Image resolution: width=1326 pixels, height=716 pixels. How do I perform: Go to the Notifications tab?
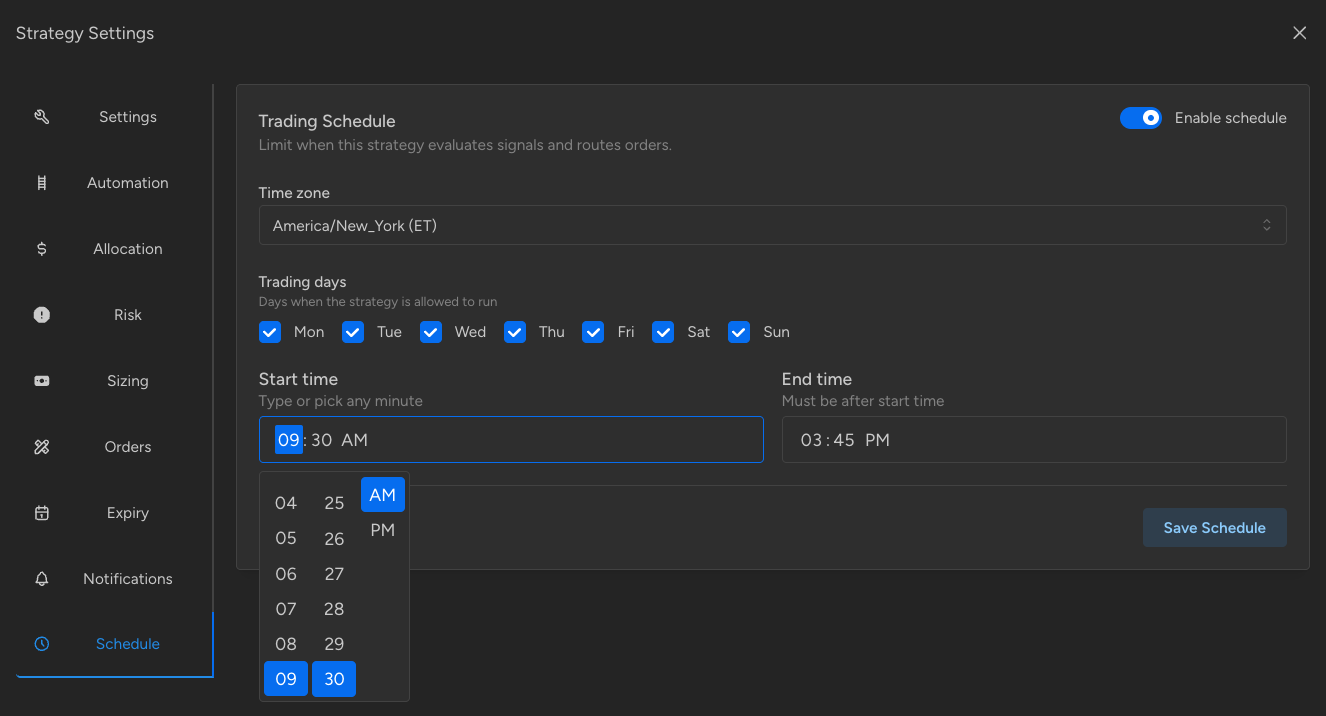pyautogui.click(x=114, y=579)
